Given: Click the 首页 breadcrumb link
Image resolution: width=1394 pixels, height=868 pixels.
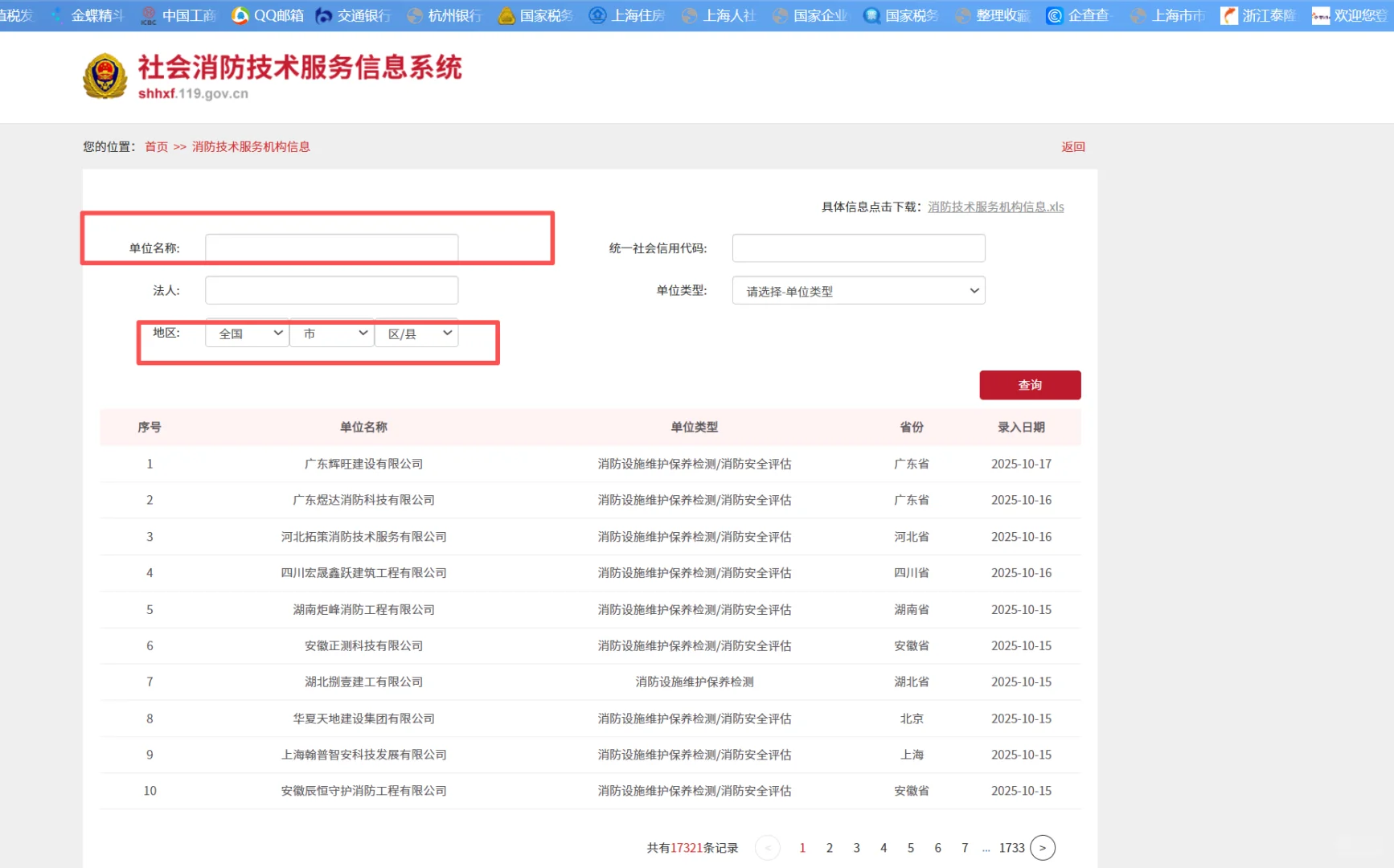Looking at the screenshot, I should tap(156, 146).
